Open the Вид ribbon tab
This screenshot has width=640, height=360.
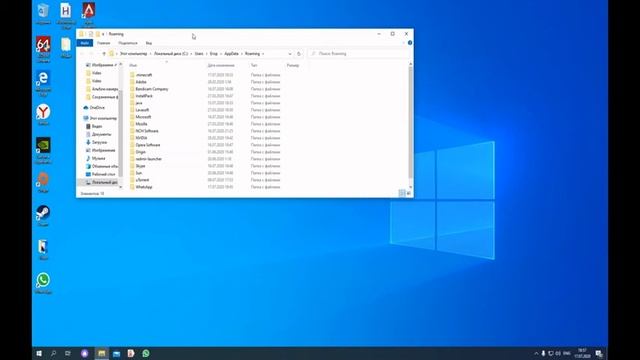click(149, 43)
